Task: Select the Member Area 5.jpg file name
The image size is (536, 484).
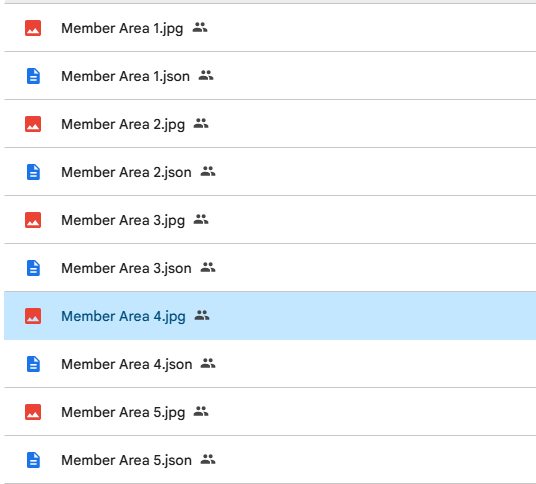Action: tap(123, 413)
